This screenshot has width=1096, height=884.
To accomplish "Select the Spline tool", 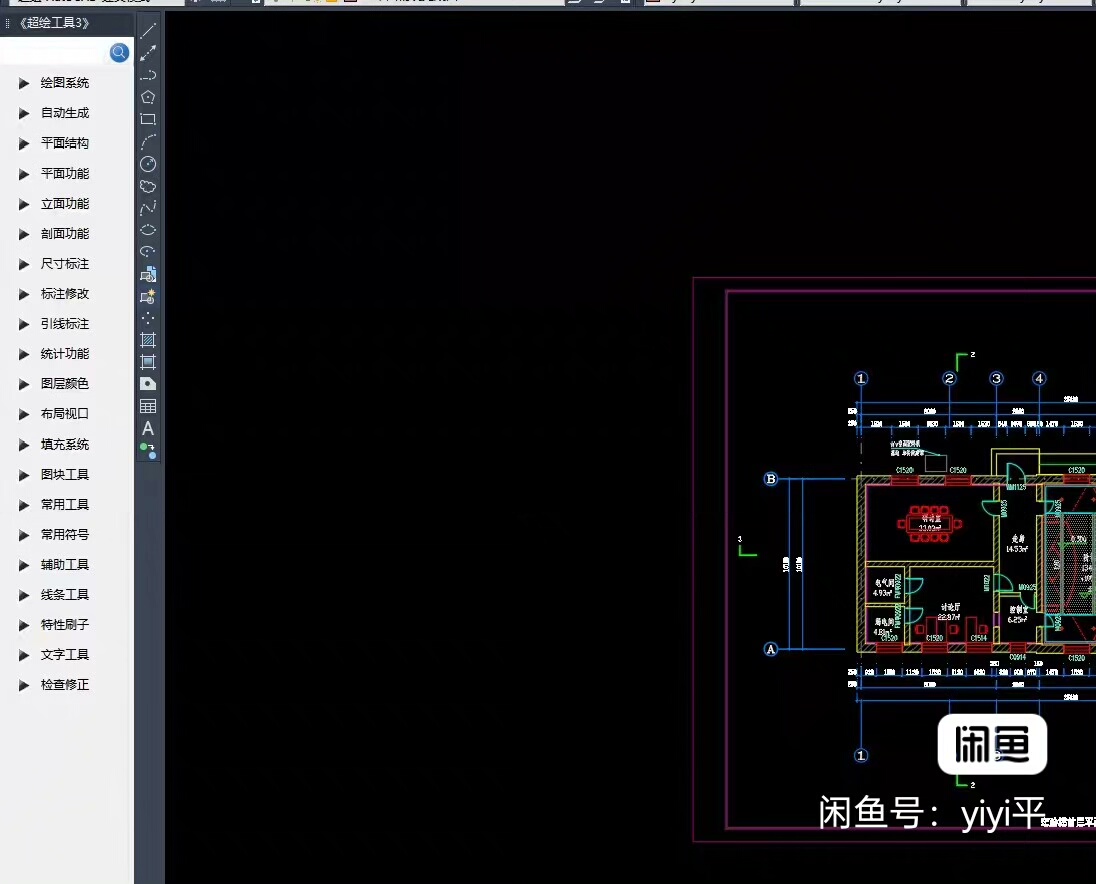I will pos(148,208).
